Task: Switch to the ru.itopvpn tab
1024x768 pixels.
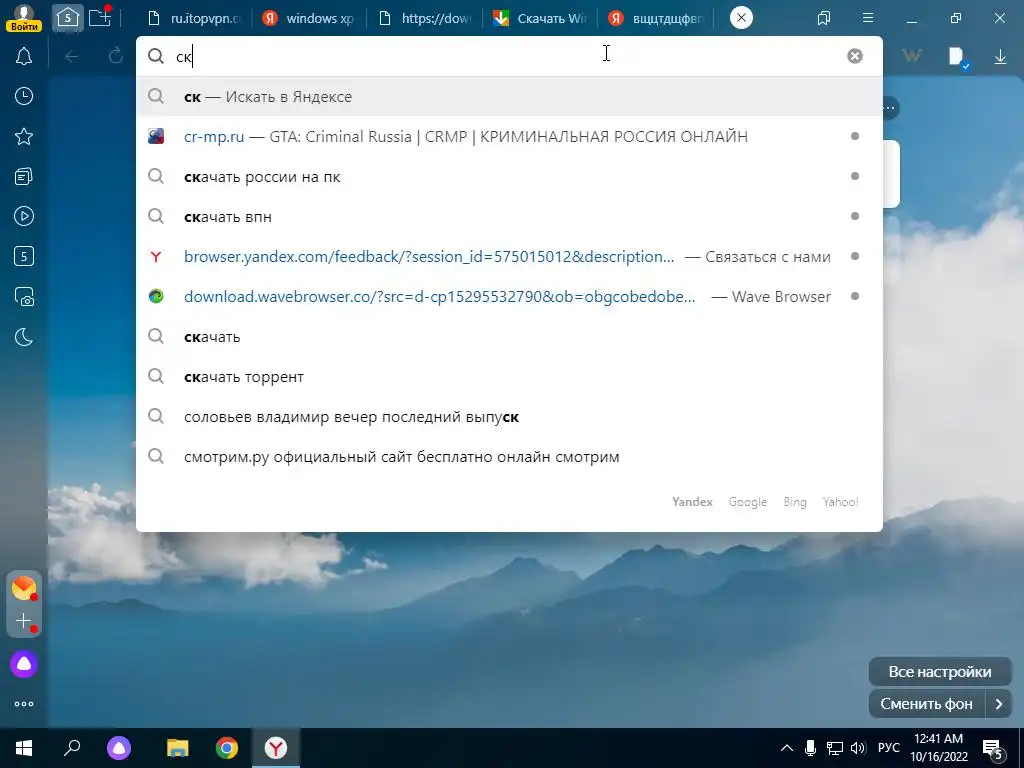Action: 194,18
